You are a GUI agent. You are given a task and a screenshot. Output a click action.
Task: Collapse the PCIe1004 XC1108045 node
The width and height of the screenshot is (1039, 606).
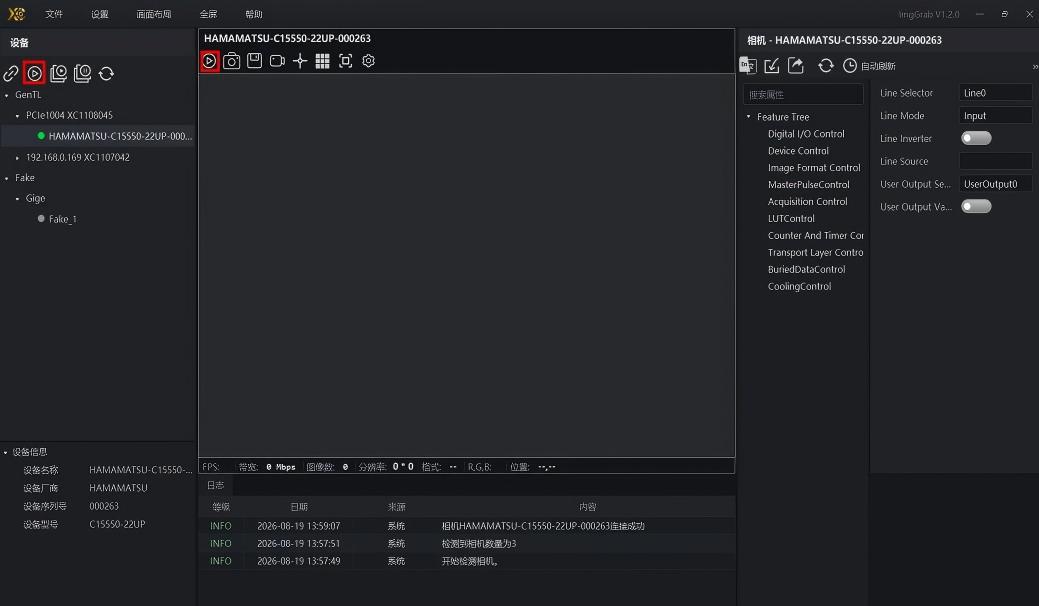17,116
